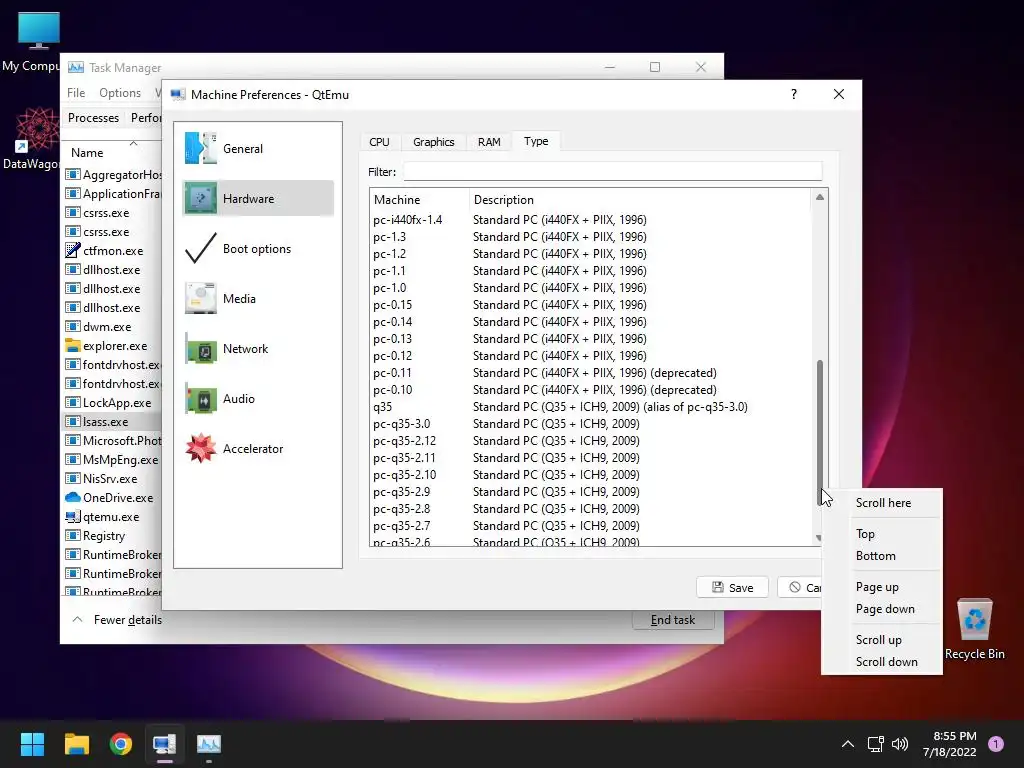Switch to the Graphics tab

click(x=434, y=142)
